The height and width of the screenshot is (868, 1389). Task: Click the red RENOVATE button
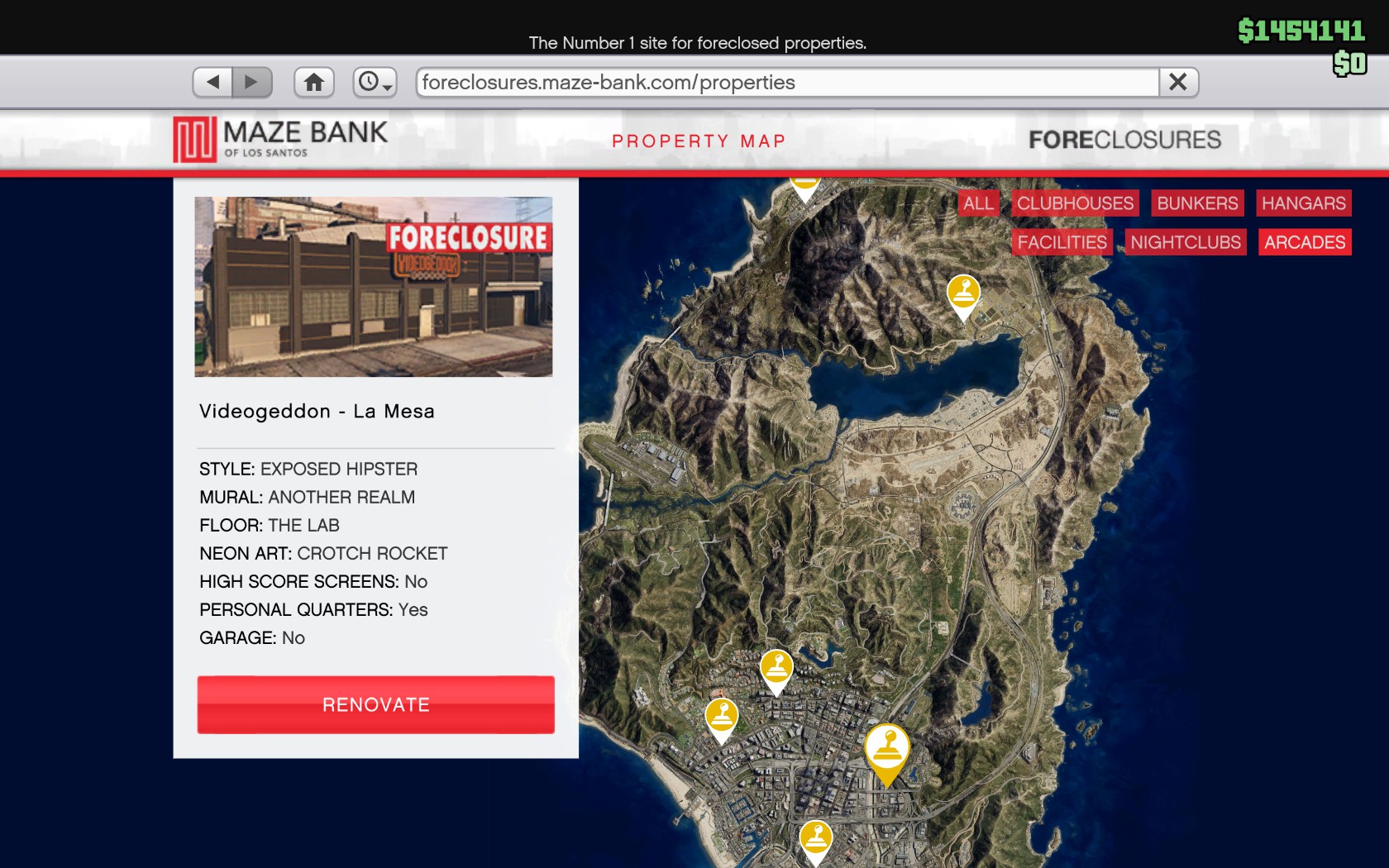coord(376,704)
